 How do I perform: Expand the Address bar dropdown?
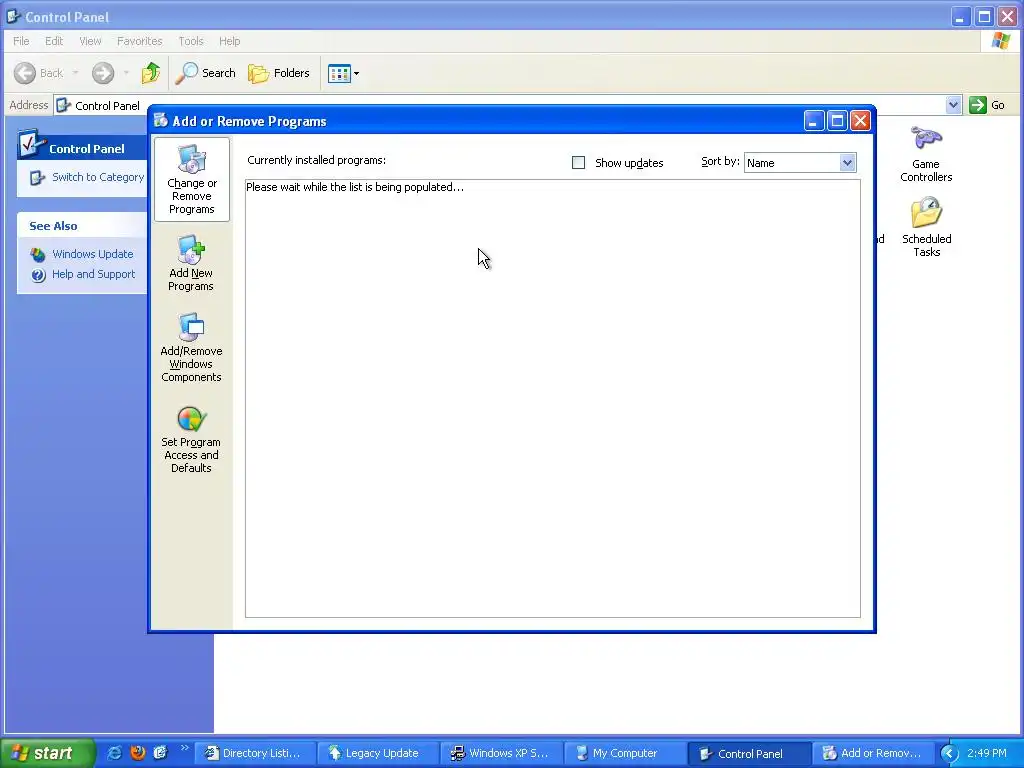[953, 104]
